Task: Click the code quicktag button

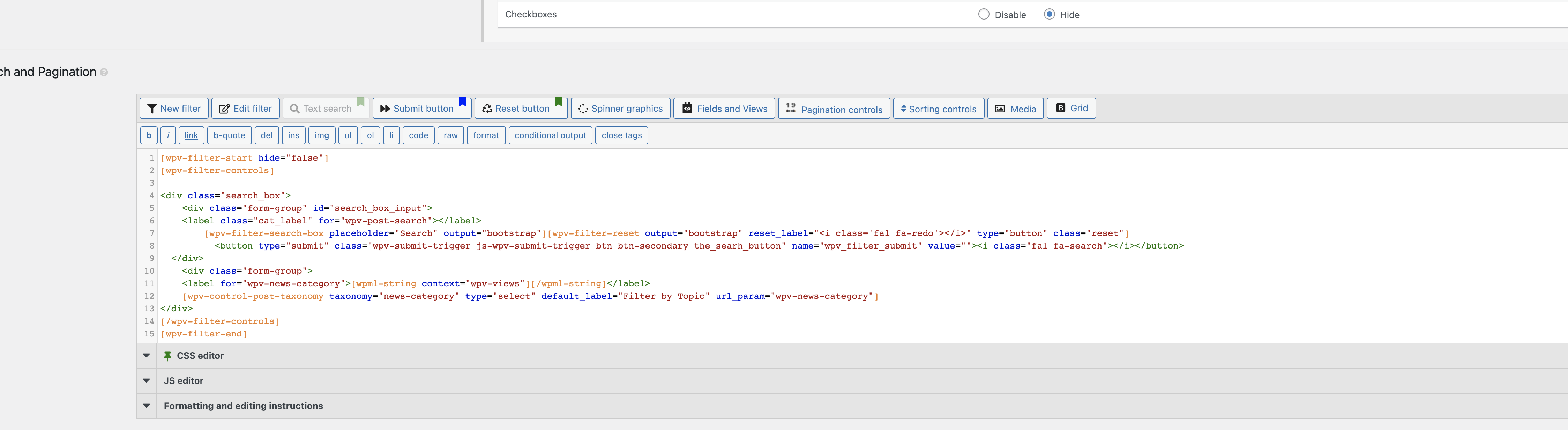Action: 419,135
